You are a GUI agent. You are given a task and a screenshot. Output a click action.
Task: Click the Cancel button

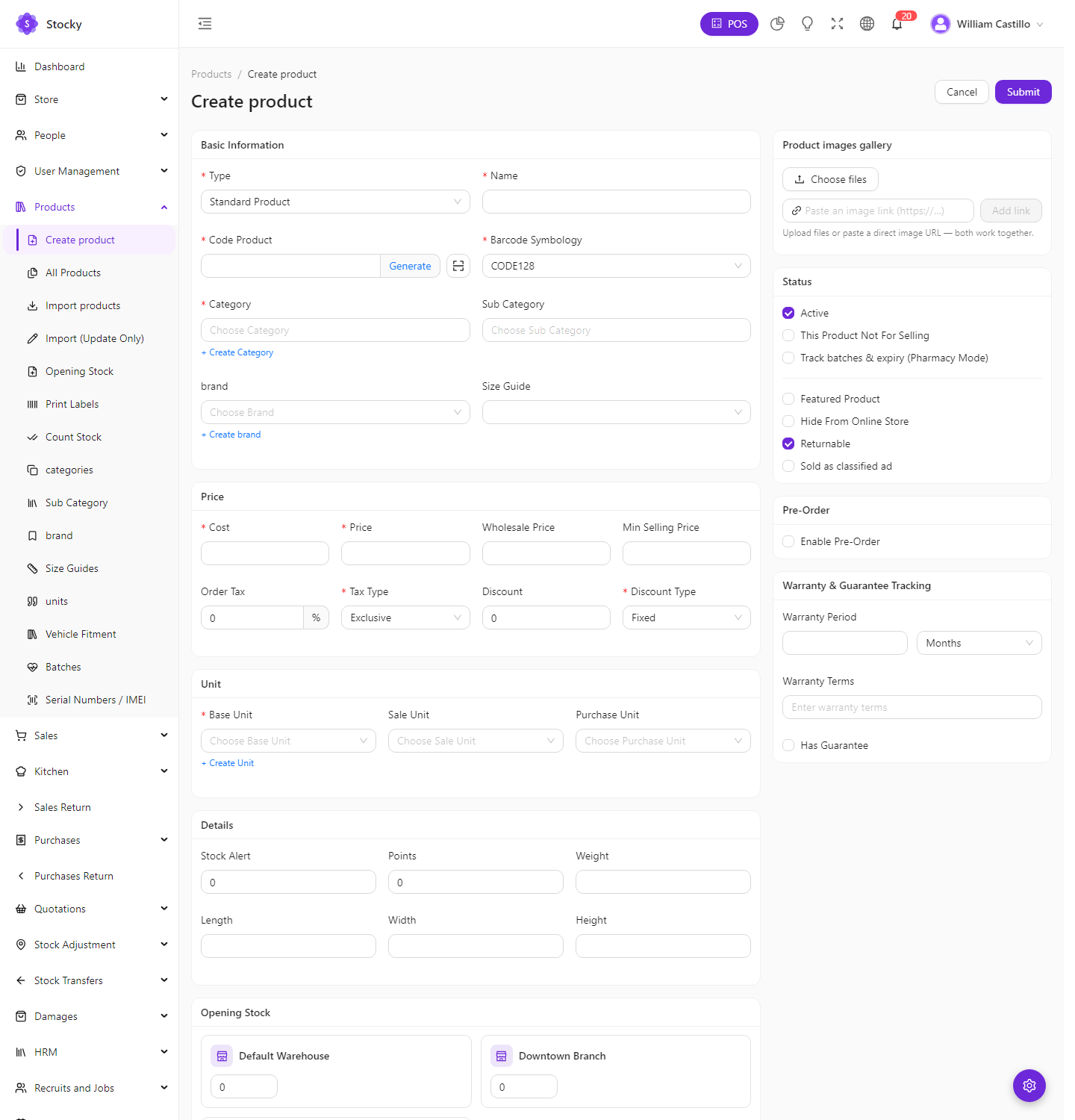[962, 92]
